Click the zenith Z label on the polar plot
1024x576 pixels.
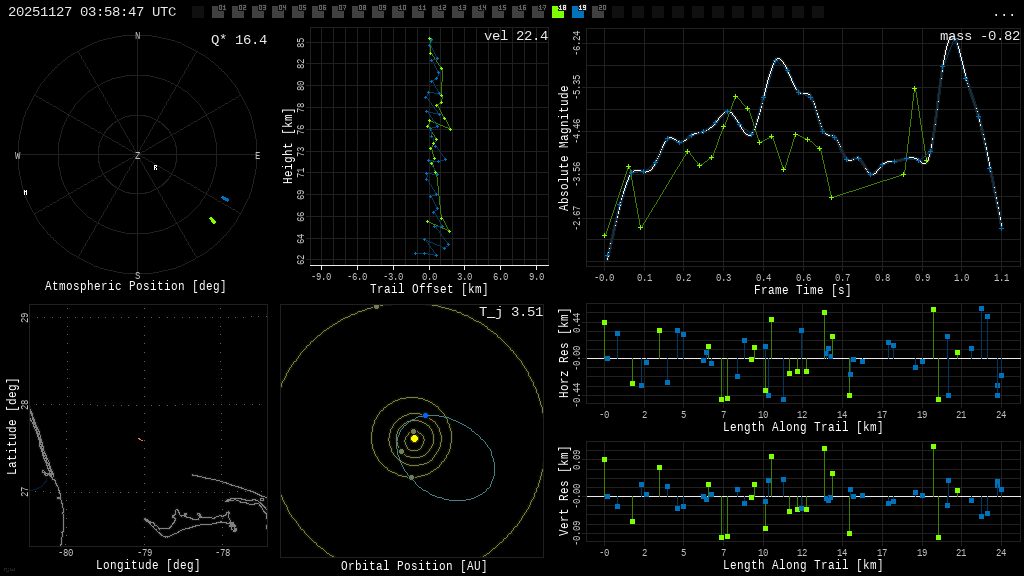[x=138, y=156]
